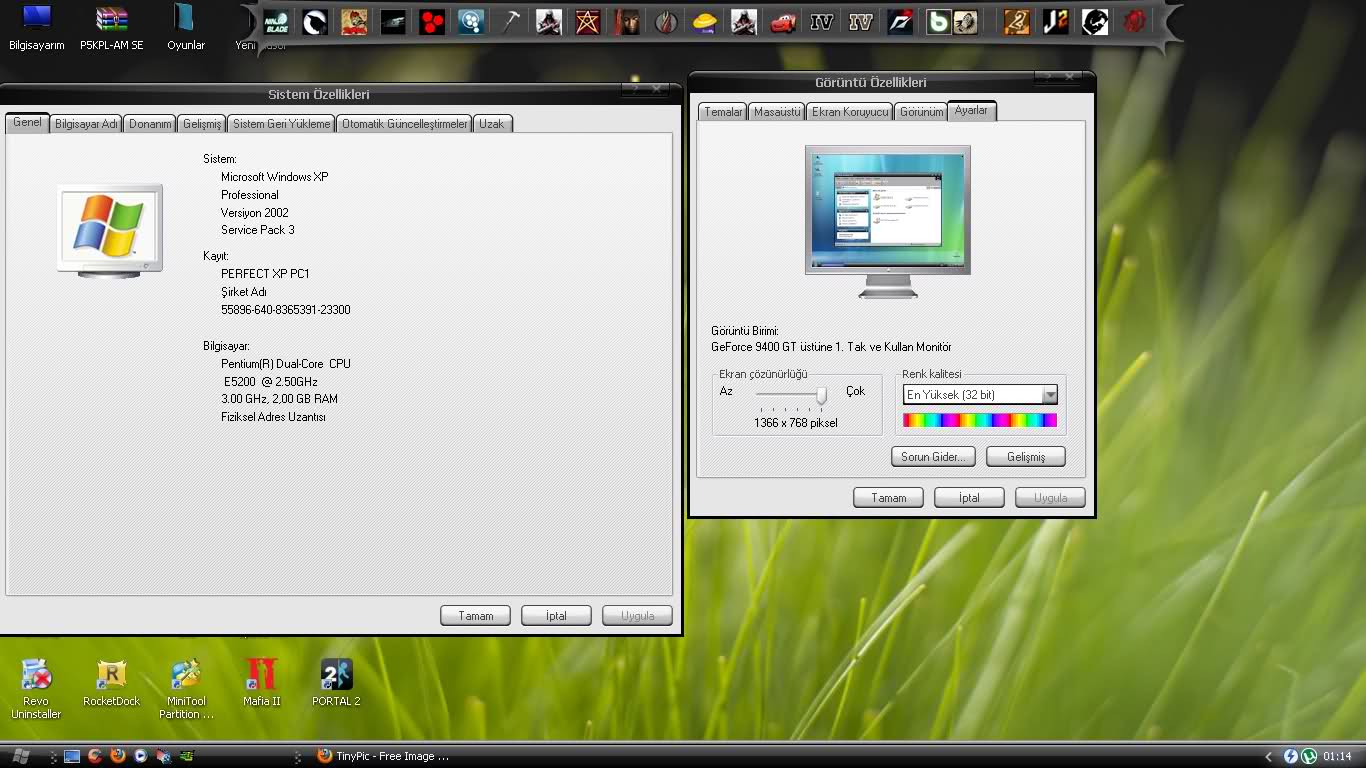
Task: Select the Ayarlar tab
Action: [x=971, y=110]
